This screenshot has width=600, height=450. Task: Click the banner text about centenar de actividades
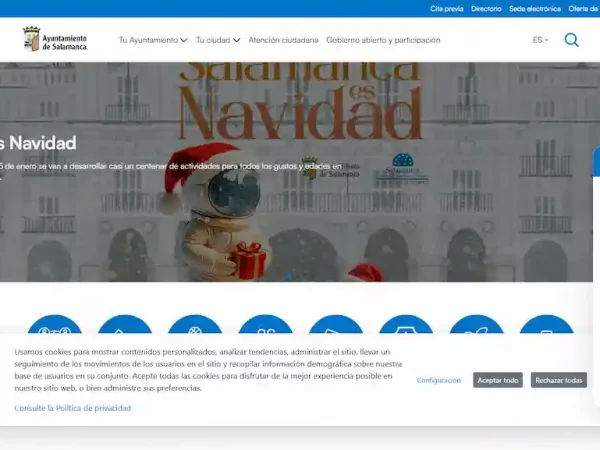(171, 166)
